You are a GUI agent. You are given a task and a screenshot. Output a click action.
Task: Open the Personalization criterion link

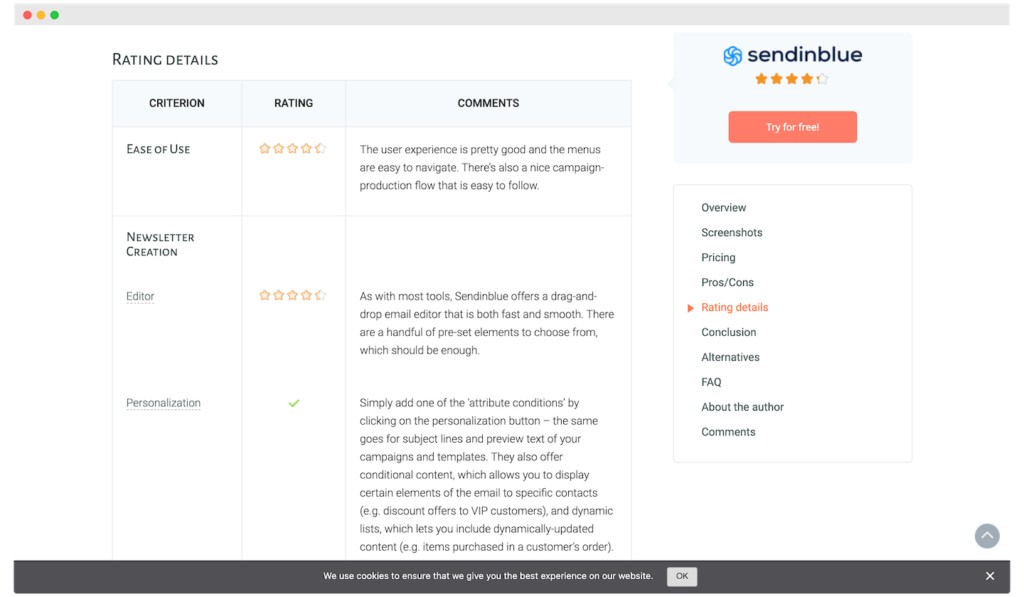(x=163, y=403)
